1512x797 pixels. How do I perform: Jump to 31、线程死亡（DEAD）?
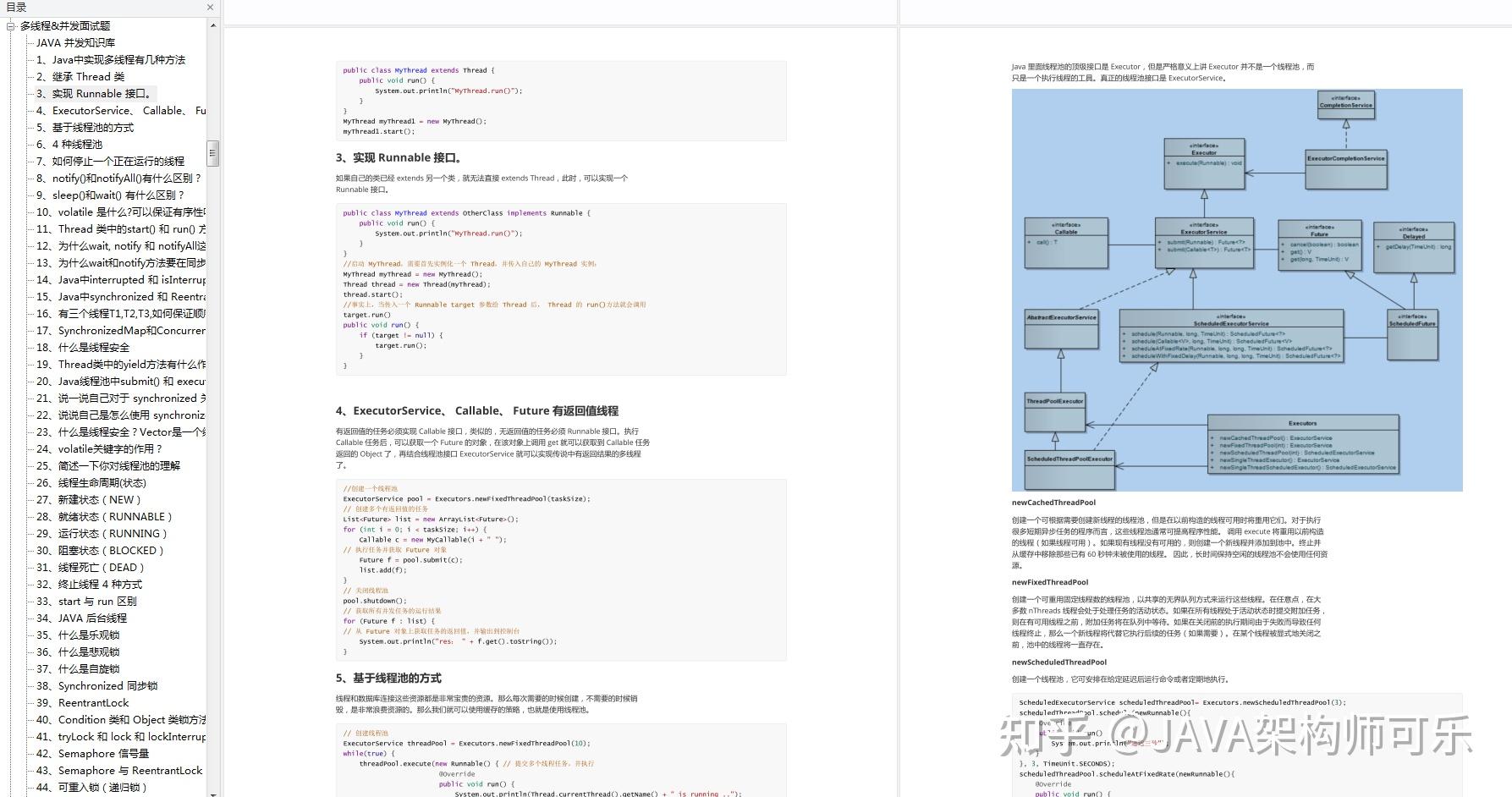(x=91, y=568)
